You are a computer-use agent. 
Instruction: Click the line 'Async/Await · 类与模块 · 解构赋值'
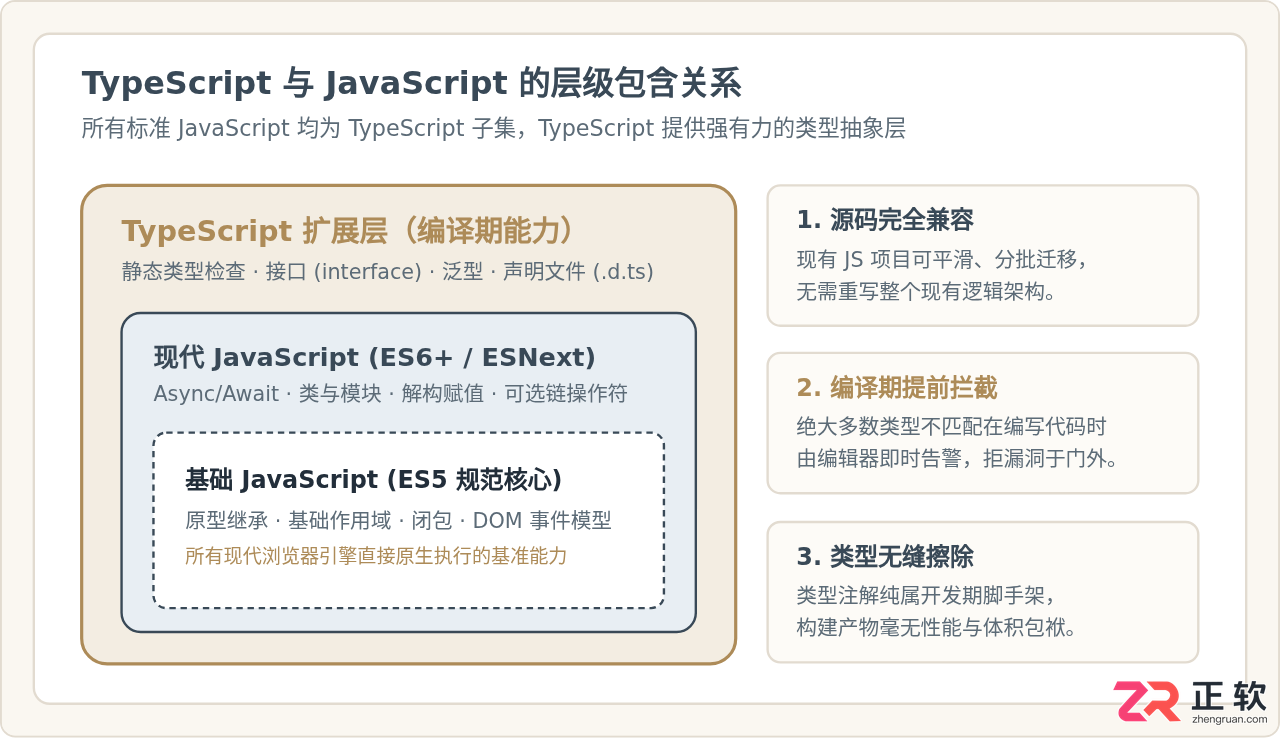pyautogui.click(x=390, y=394)
